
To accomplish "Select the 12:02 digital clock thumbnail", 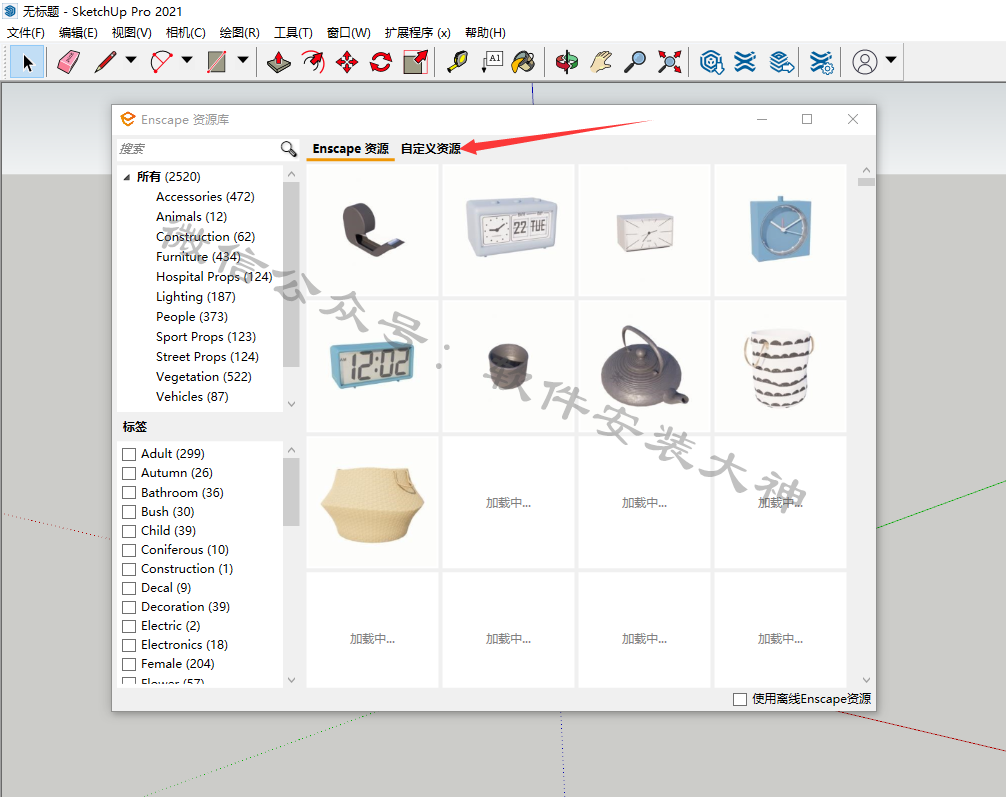I will coord(373,366).
